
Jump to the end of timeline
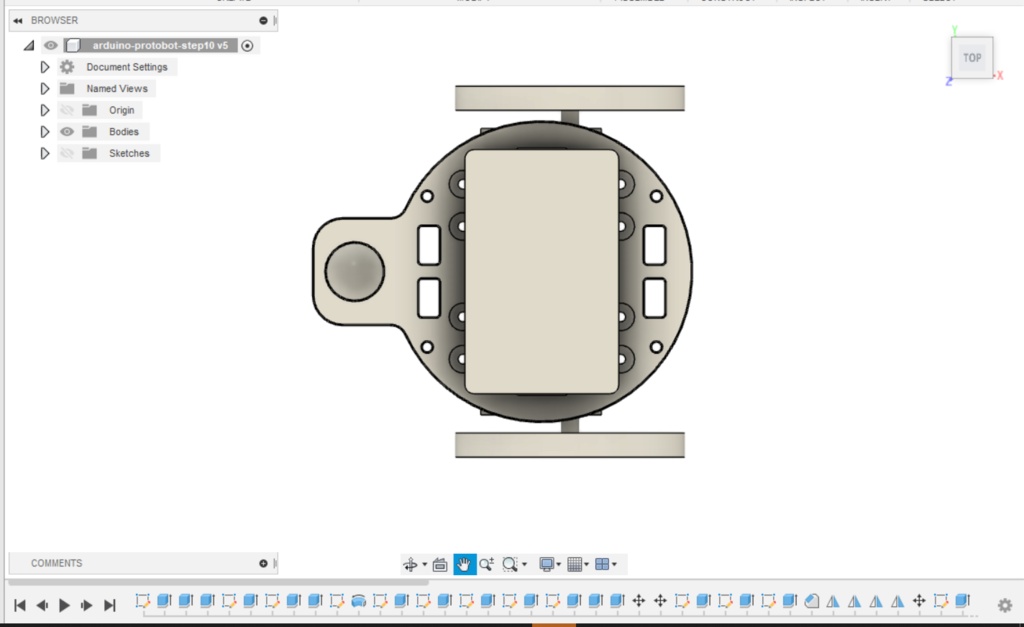(x=110, y=605)
